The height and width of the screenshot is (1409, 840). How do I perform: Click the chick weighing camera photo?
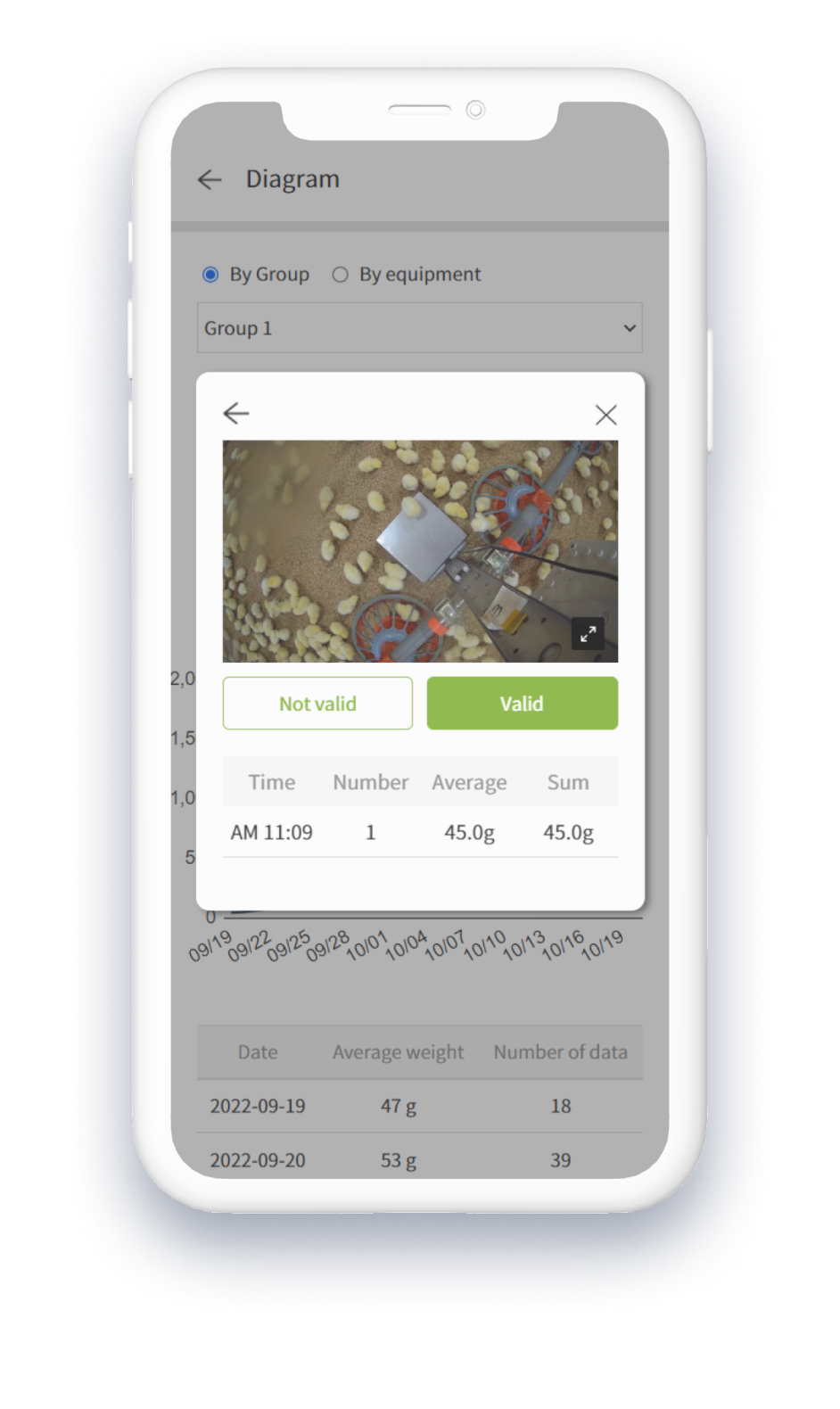pos(420,551)
